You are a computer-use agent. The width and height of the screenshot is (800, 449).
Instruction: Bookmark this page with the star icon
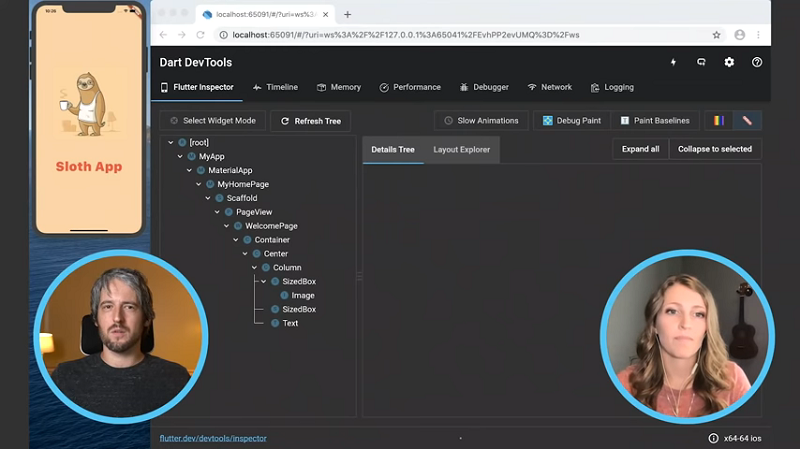coord(716,35)
